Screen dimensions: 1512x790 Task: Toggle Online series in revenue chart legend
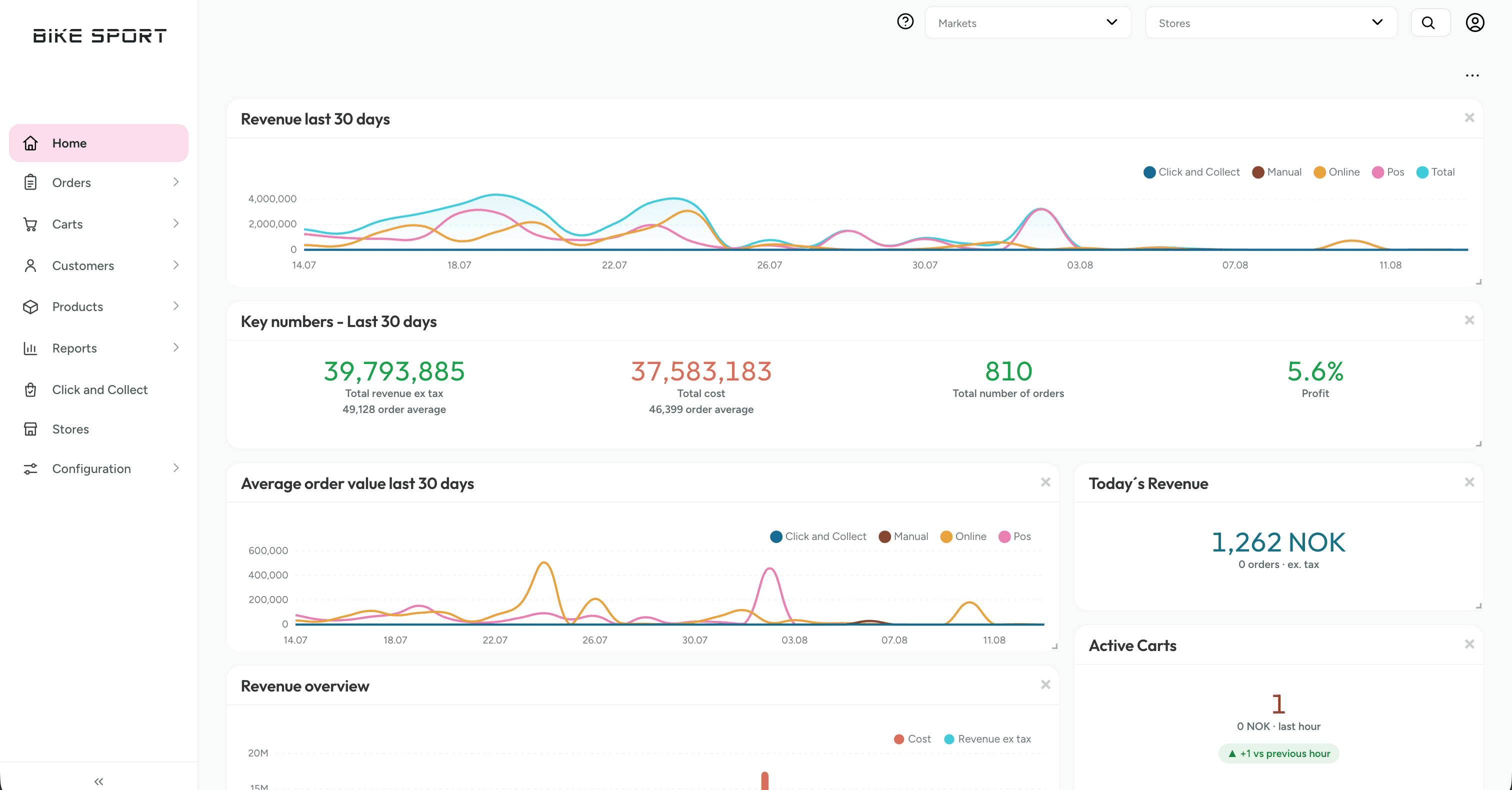click(1336, 172)
